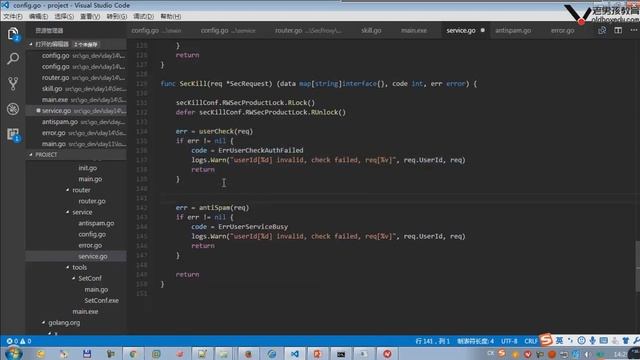Click the Internet Explorer taskbar icon

pos(272,354)
